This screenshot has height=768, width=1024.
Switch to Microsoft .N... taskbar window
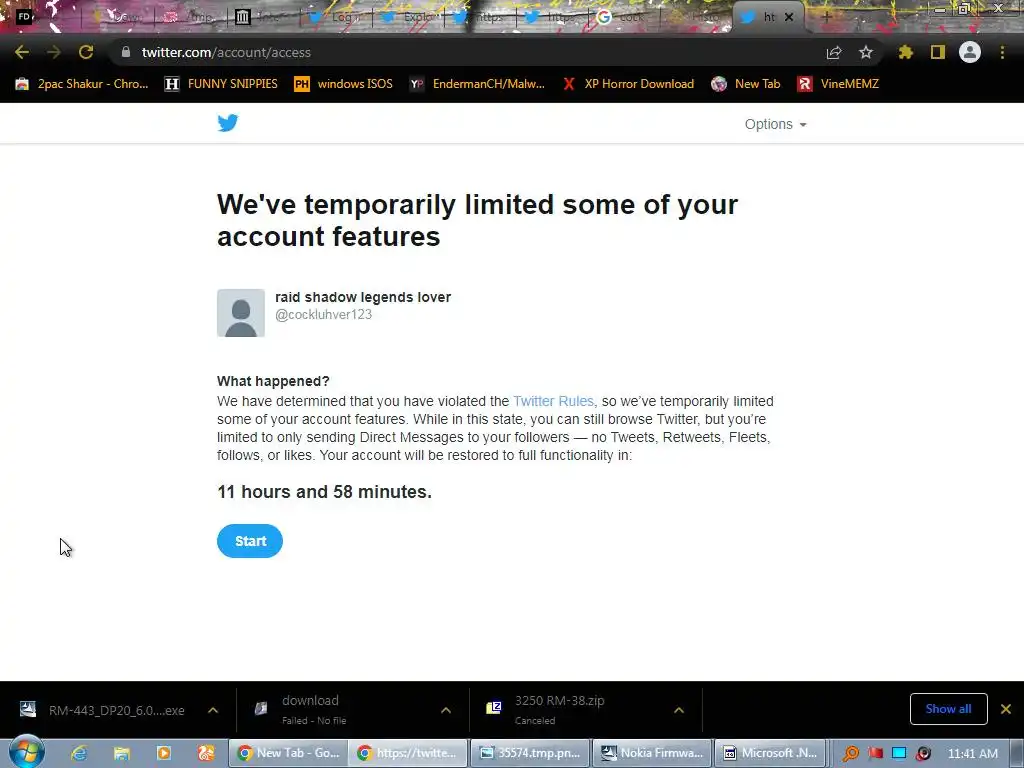(x=771, y=753)
